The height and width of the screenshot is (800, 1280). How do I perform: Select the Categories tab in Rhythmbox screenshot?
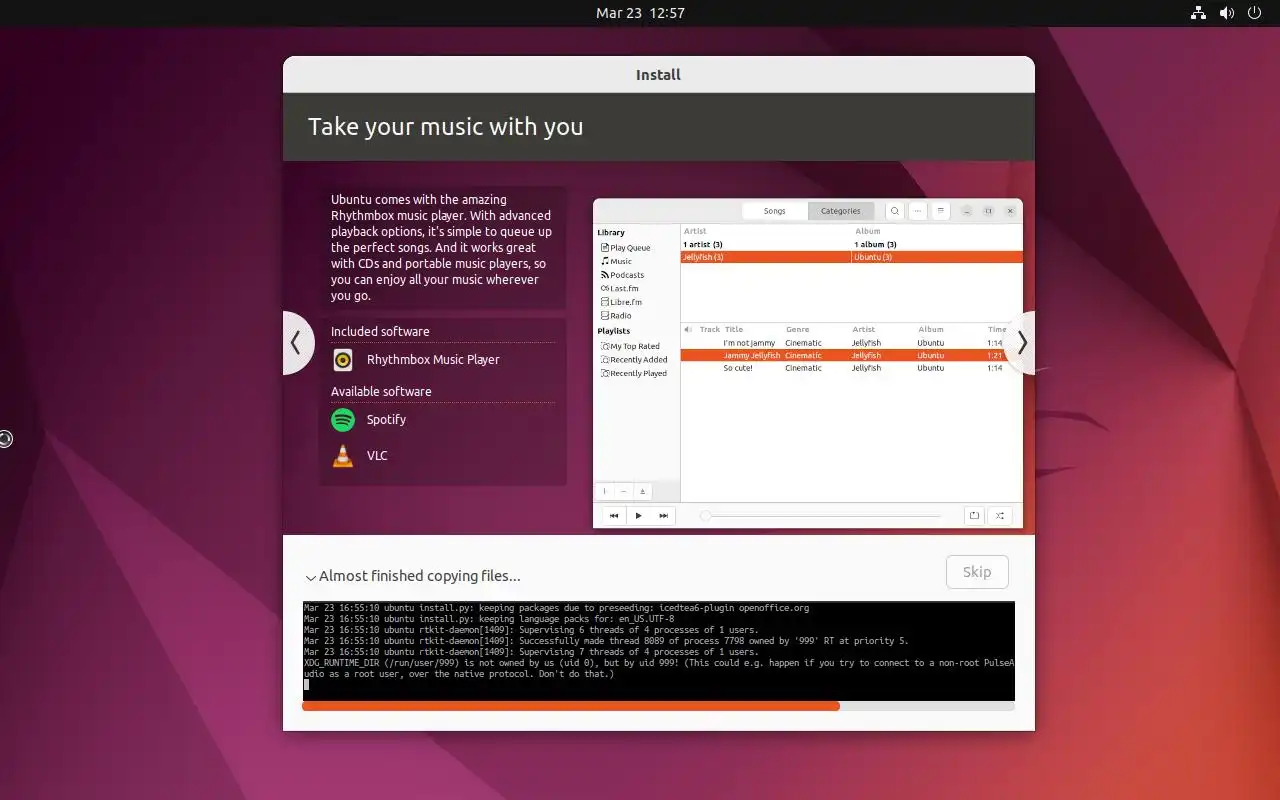841,211
